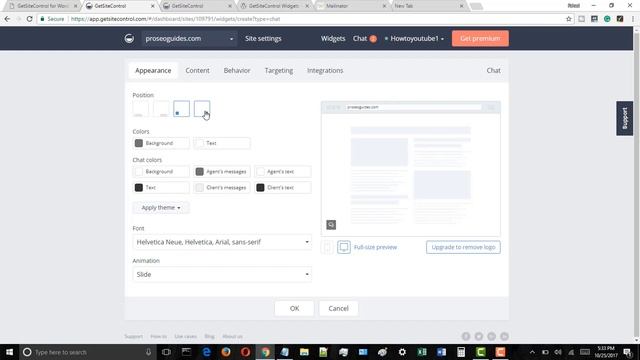
Task: Launch Opera from taskbar
Action: pos(245,352)
